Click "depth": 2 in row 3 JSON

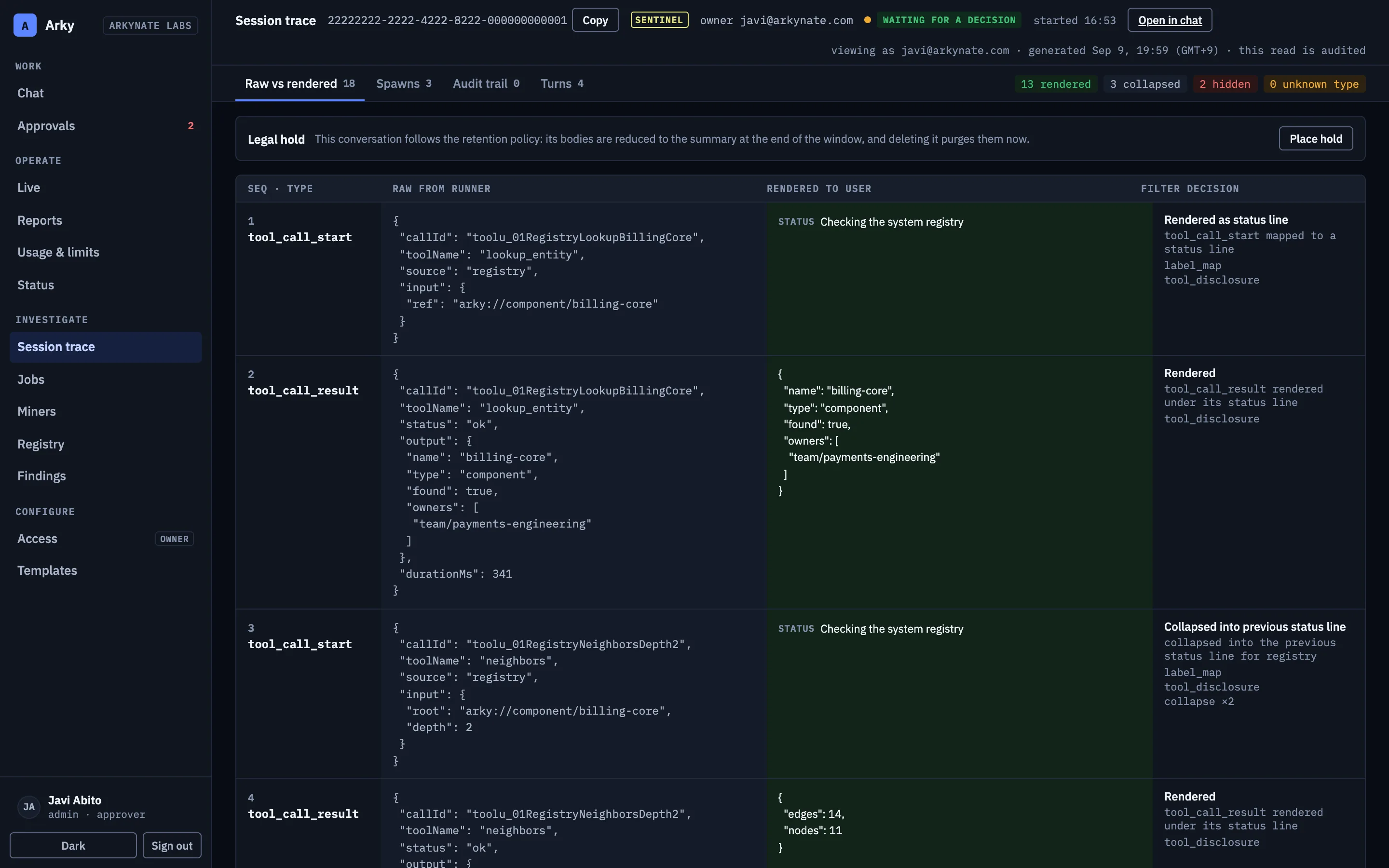pos(438,727)
